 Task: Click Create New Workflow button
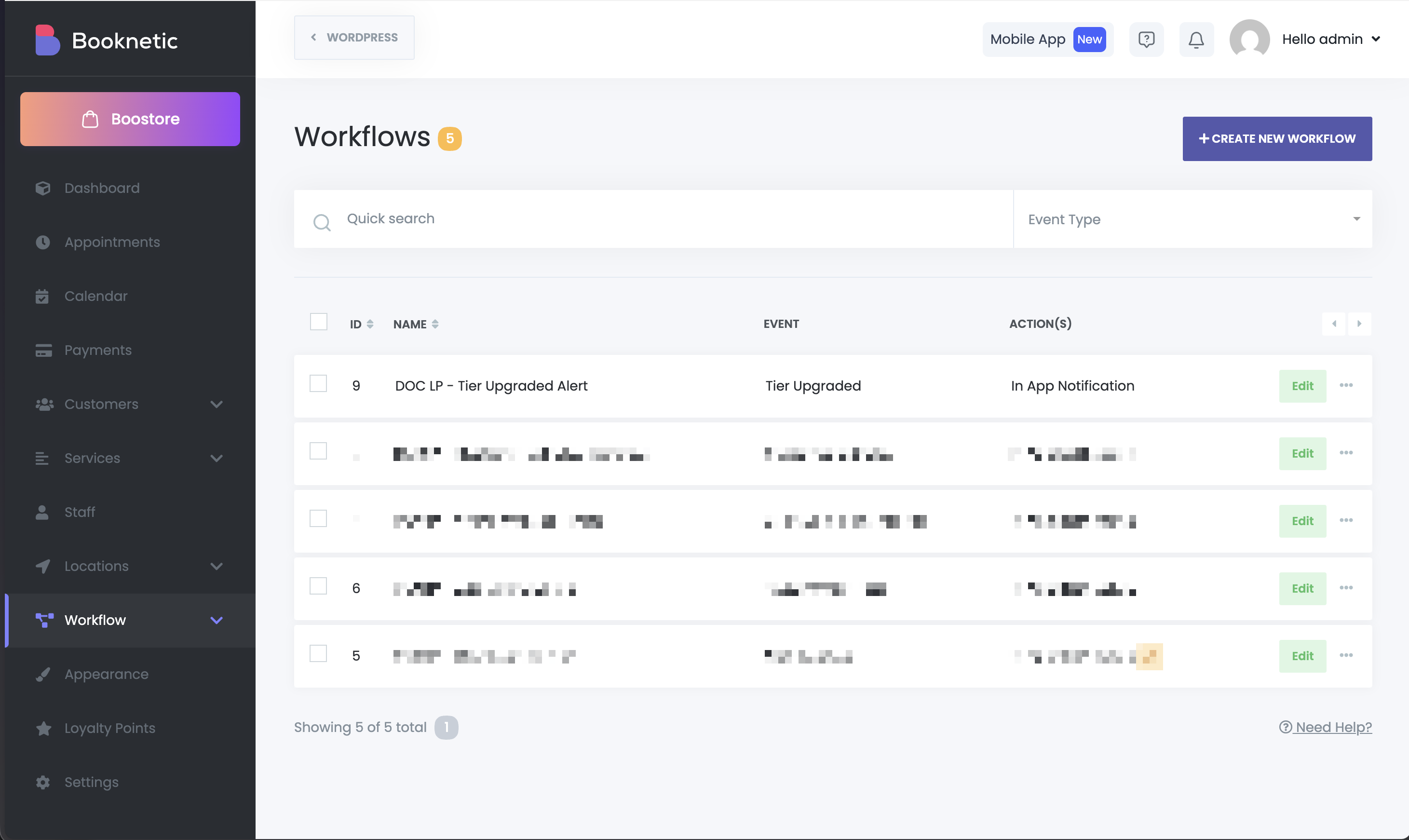point(1276,139)
